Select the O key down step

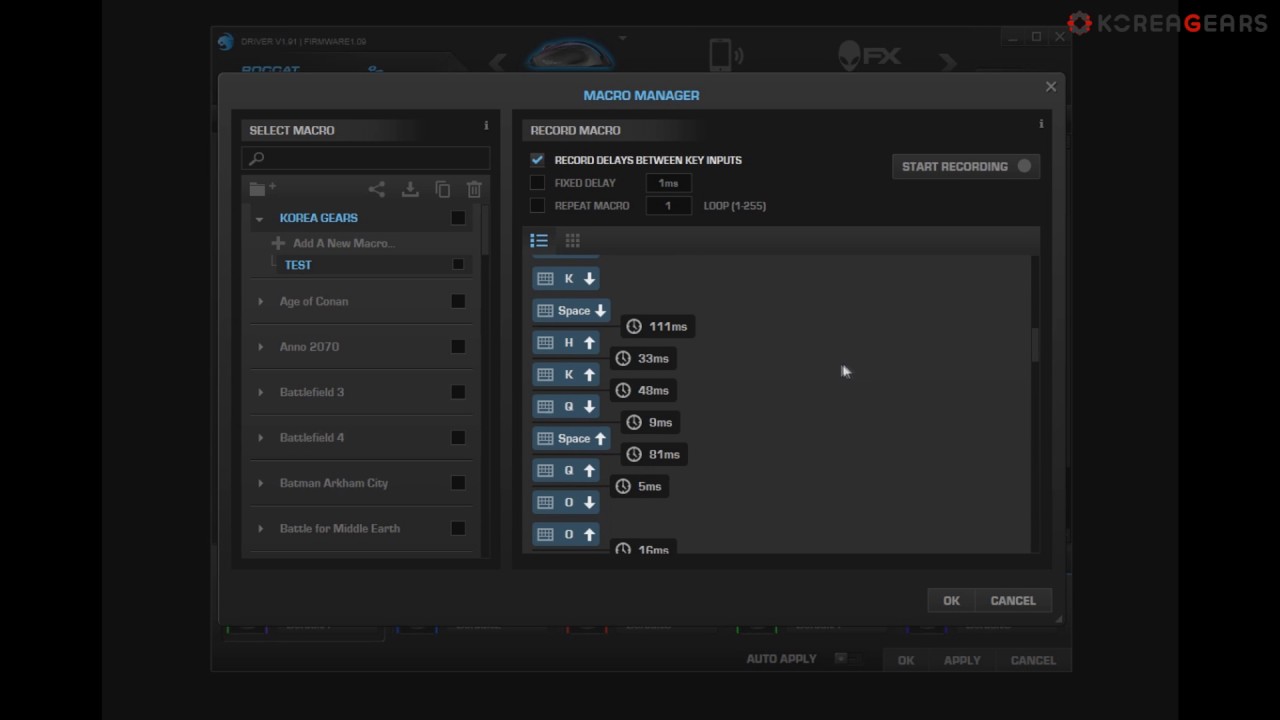(566, 503)
